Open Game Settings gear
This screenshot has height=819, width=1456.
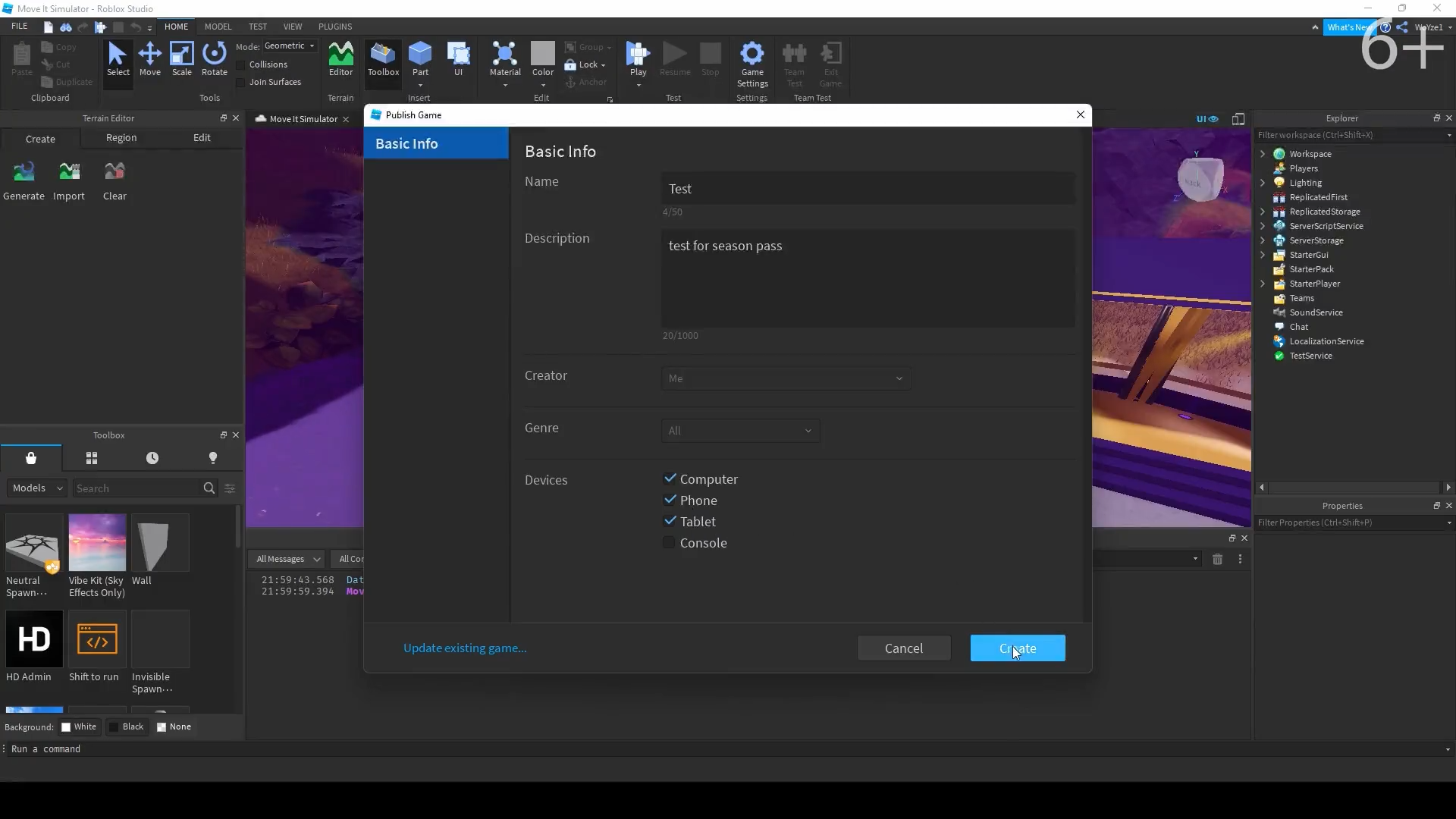tap(752, 64)
